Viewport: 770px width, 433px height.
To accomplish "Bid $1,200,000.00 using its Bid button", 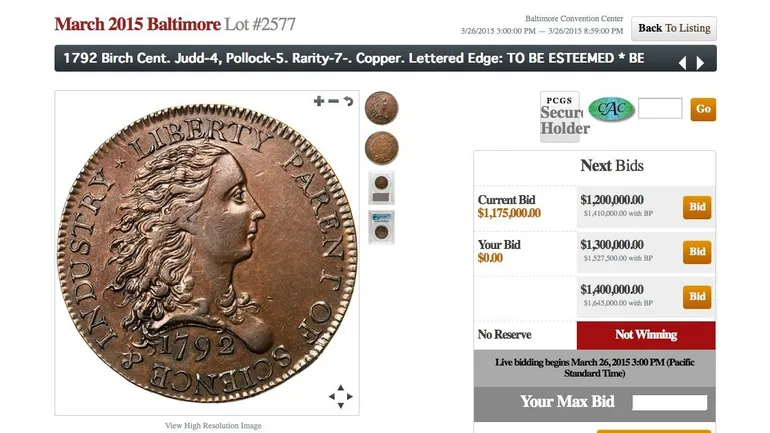I will (x=697, y=207).
